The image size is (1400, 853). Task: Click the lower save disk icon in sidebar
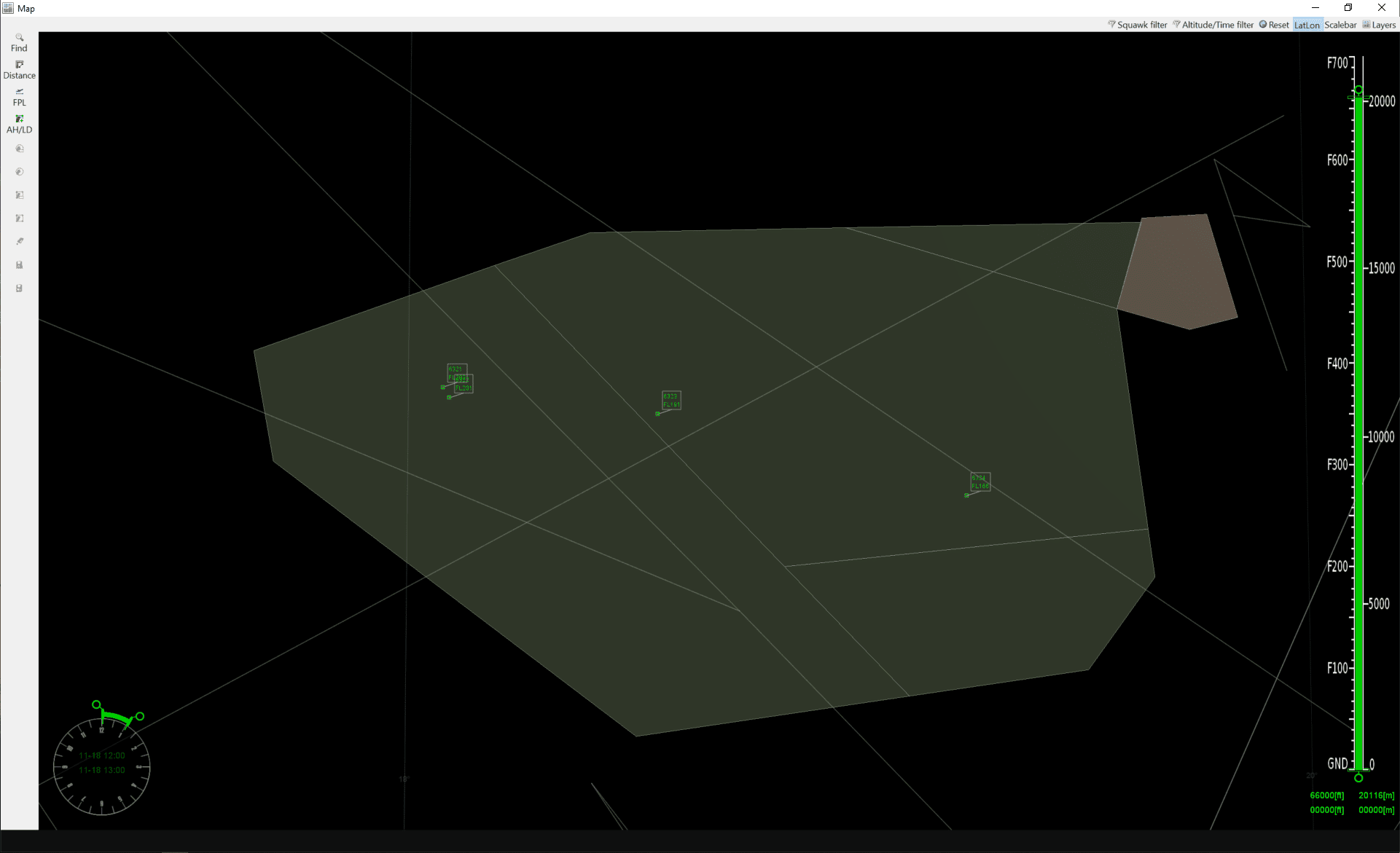pos(20,288)
